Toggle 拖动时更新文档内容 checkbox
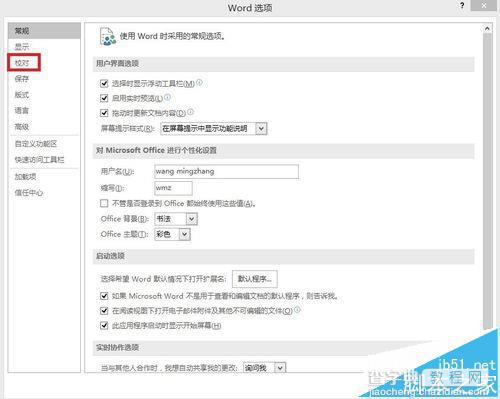Screen dimensions: 500x399 tap(104, 113)
